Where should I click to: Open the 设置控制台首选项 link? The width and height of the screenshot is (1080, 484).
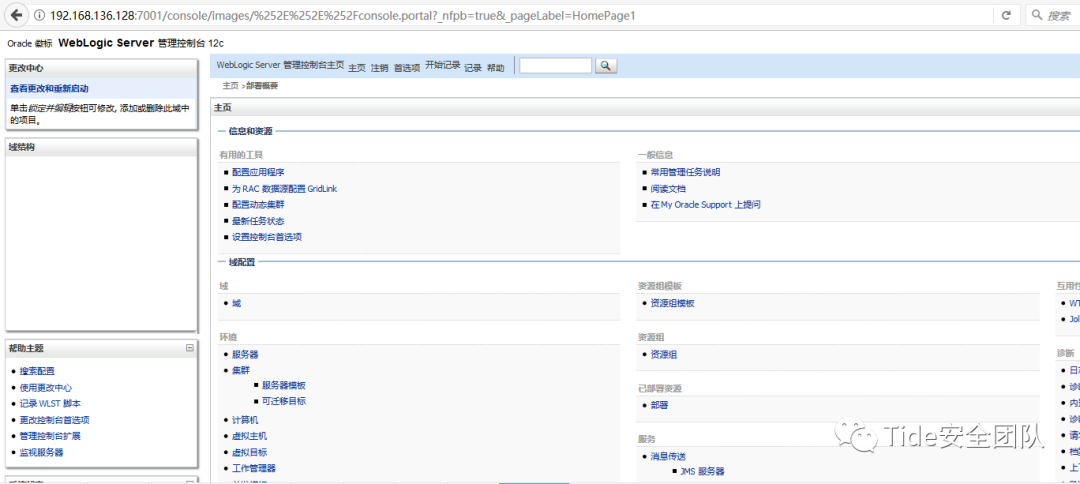[x=267, y=237]
